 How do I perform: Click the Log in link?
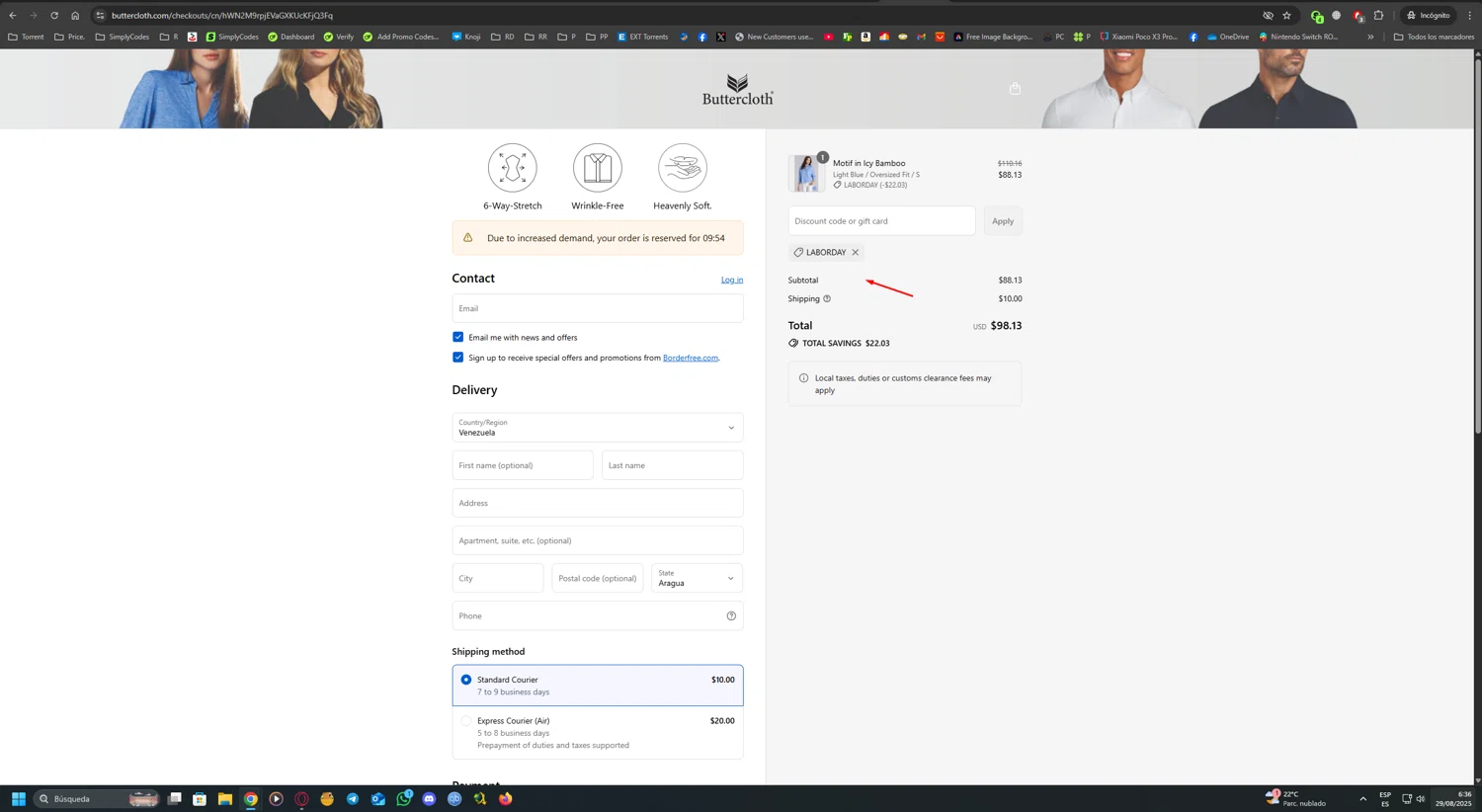coord(732,280)
